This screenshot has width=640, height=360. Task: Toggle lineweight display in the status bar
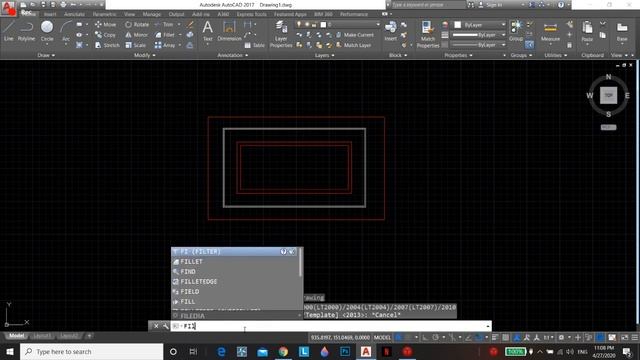[x=495, y=338]
